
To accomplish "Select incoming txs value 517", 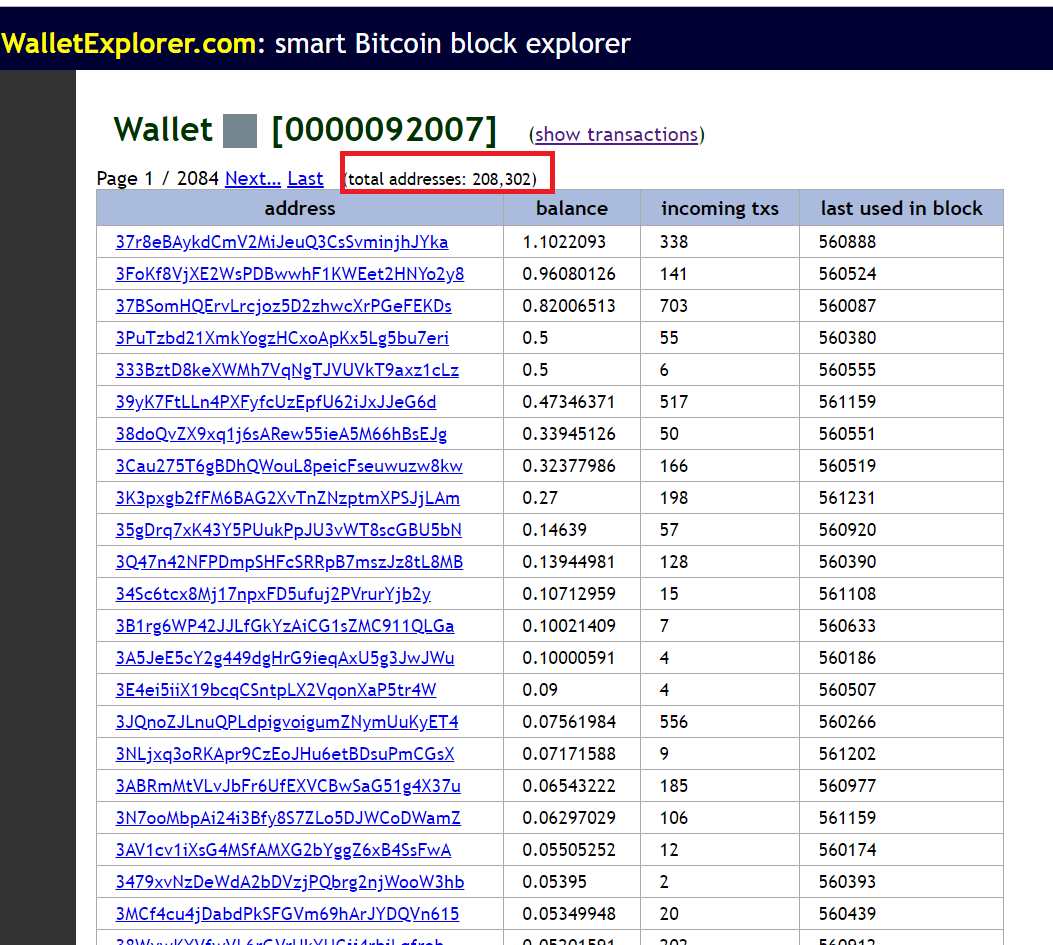I will point(674,402).
